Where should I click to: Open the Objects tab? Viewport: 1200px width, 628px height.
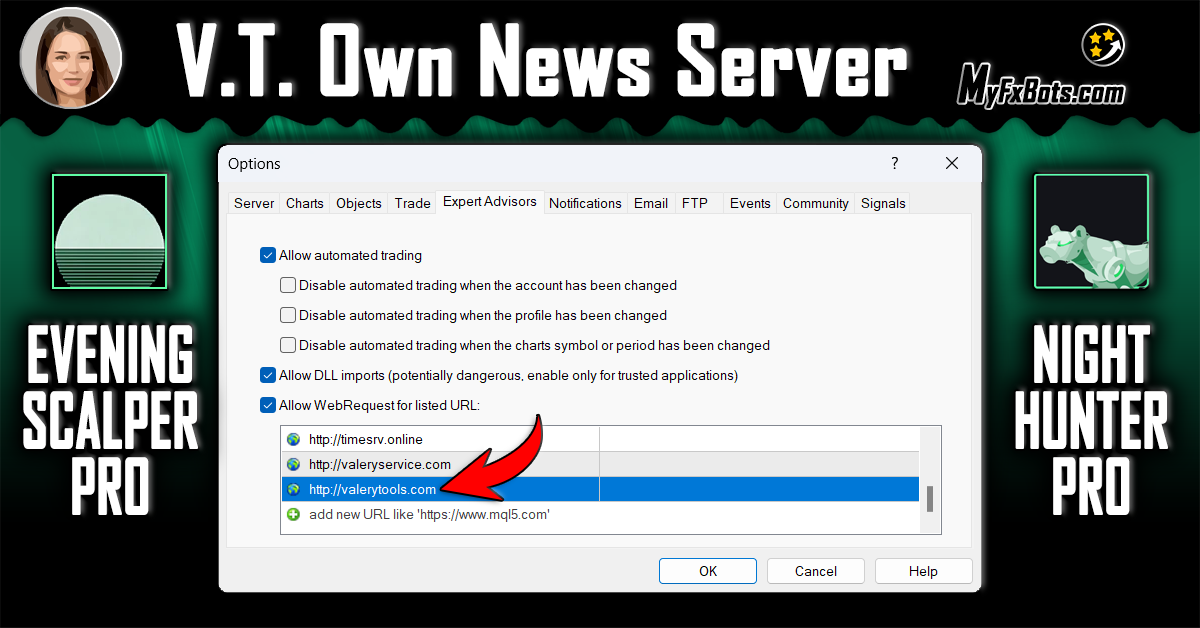(359, 203)
